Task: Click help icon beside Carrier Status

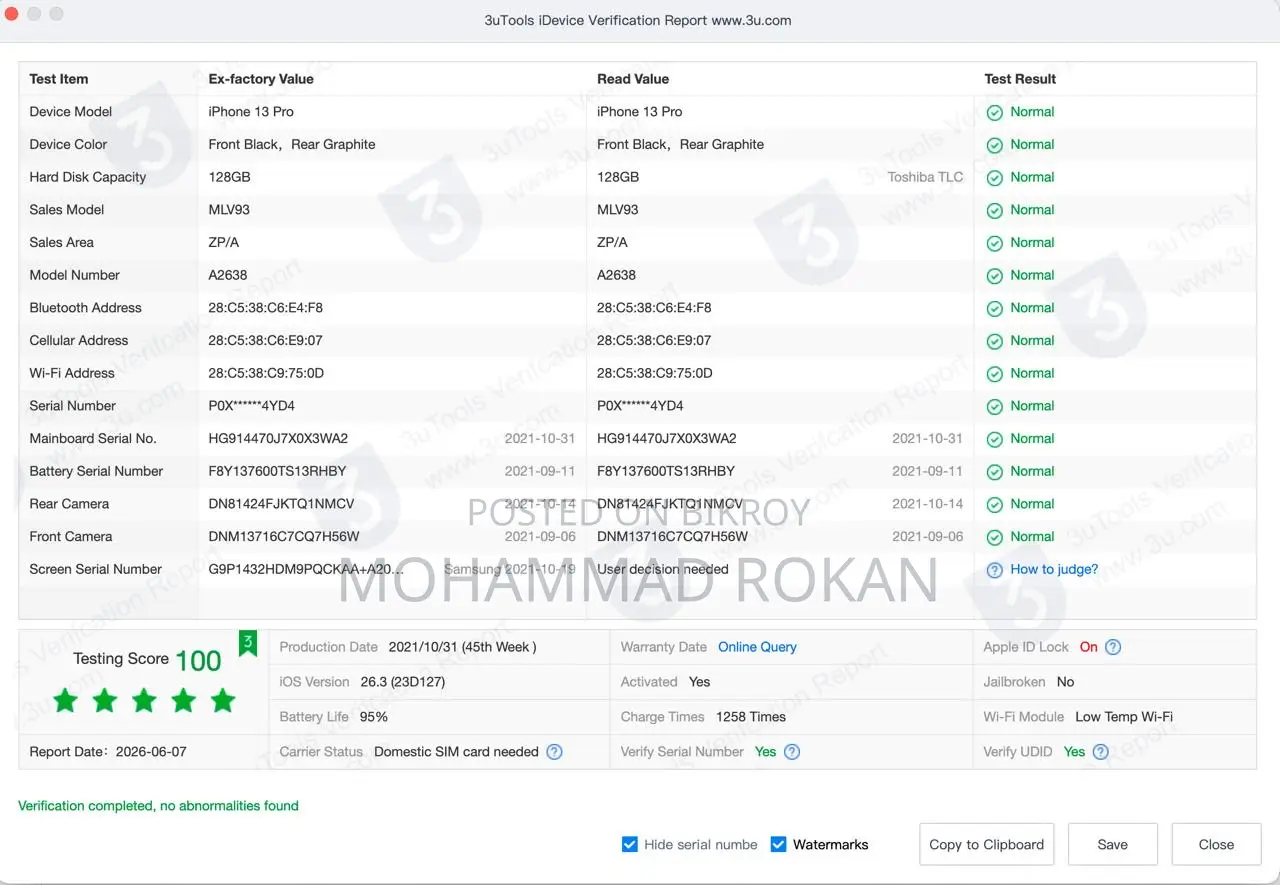Action: tap(554, 752)
